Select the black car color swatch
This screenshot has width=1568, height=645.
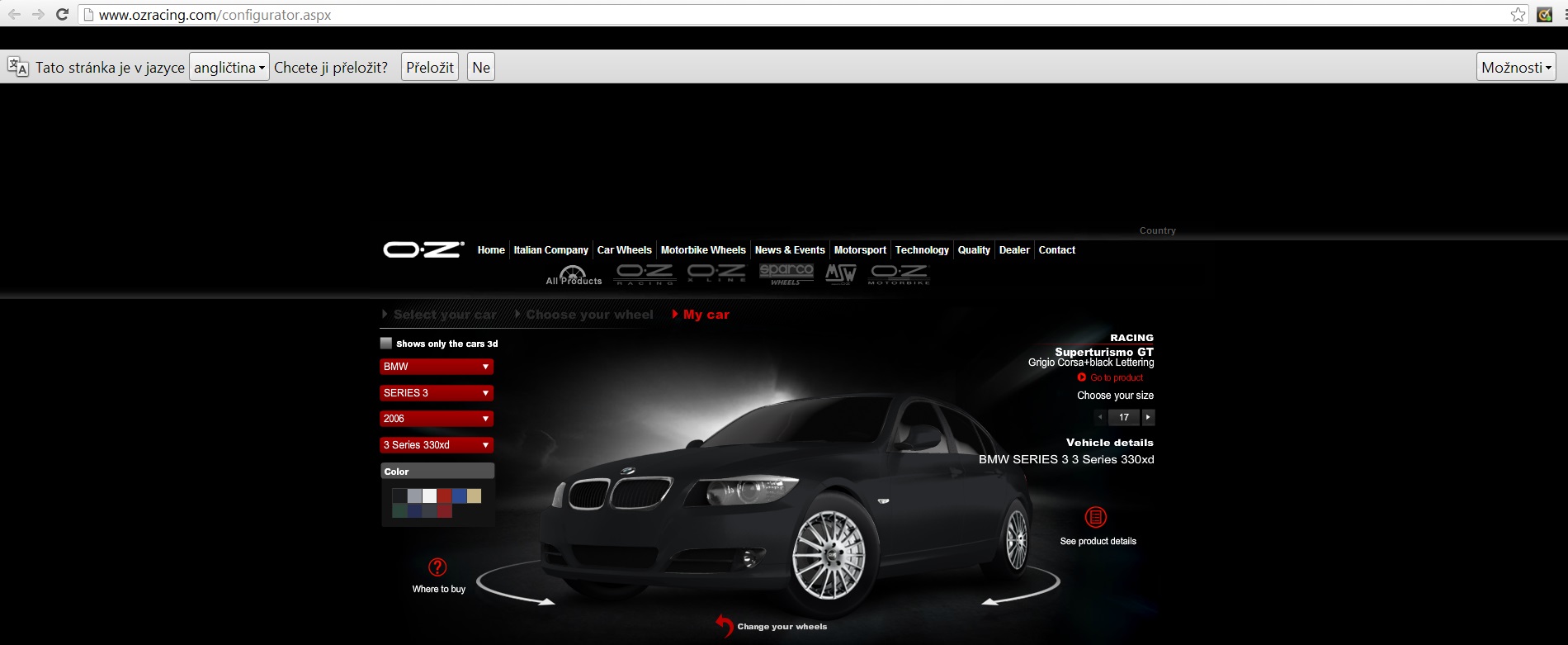399,496
